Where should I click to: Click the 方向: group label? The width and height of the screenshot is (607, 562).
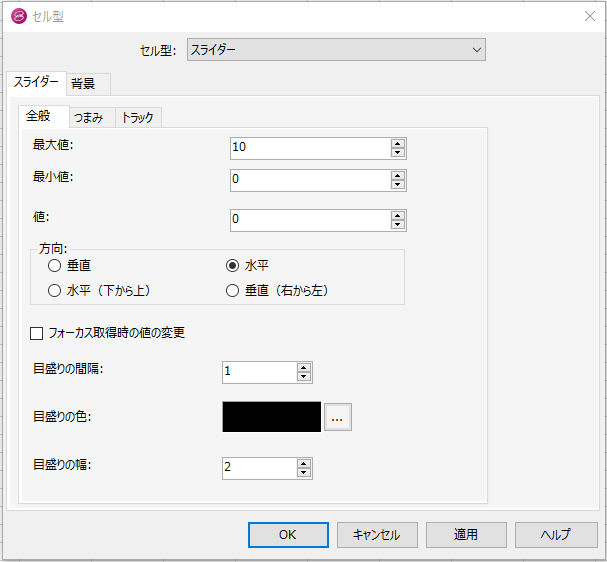53,248
